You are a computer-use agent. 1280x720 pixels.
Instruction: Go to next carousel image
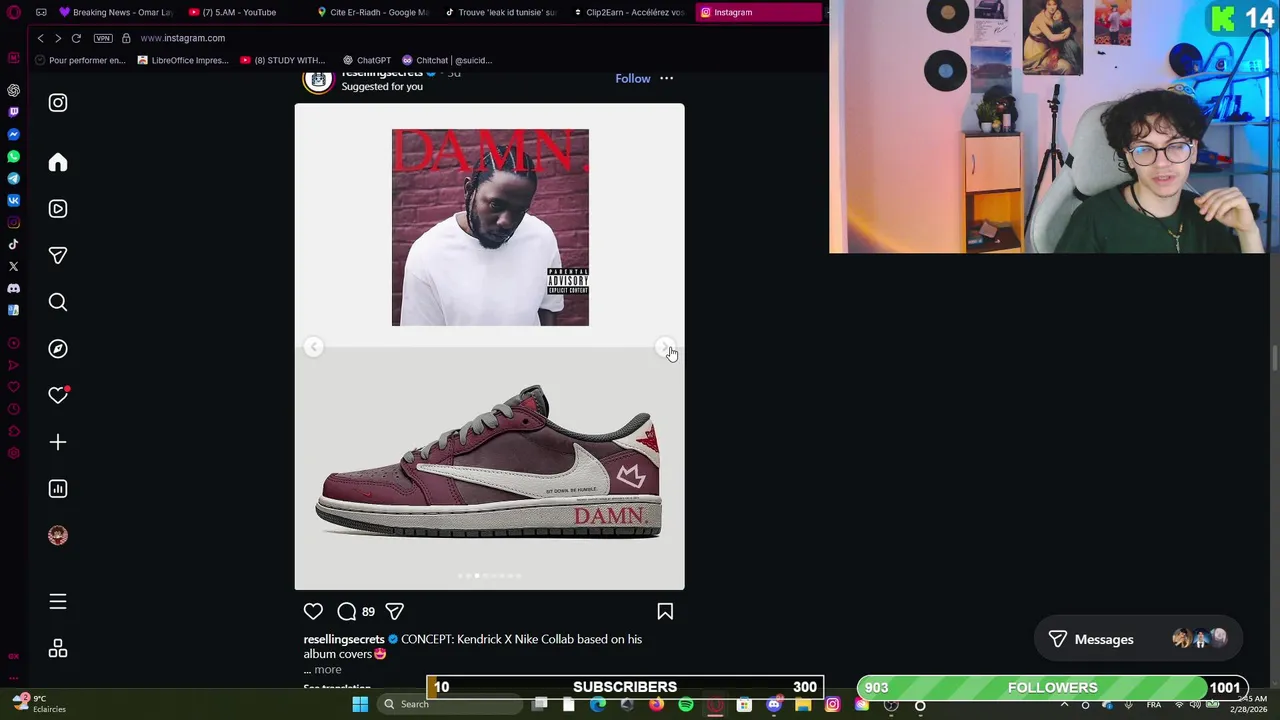[x=665, y=347]
